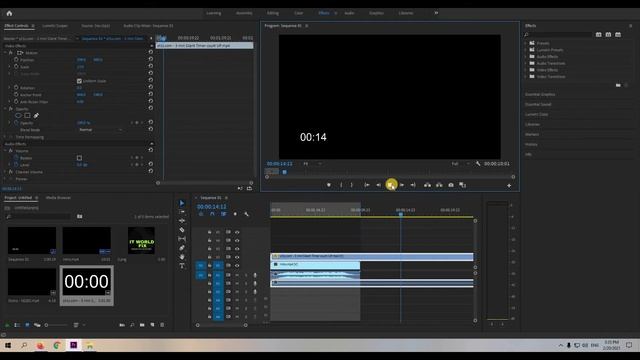The width and height of the screenshot is (640, 360).
Task: Click the Home icon
Action: 9,13
